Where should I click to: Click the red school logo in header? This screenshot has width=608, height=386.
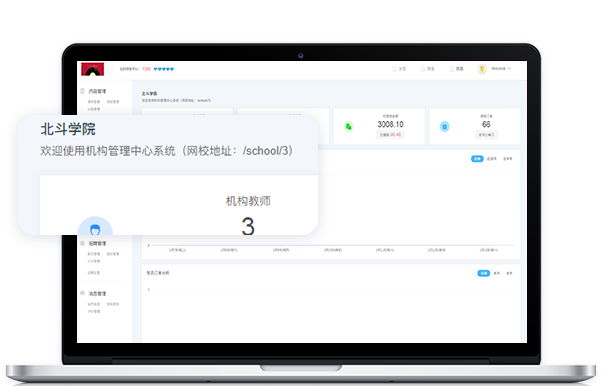(x=92, y=69)
